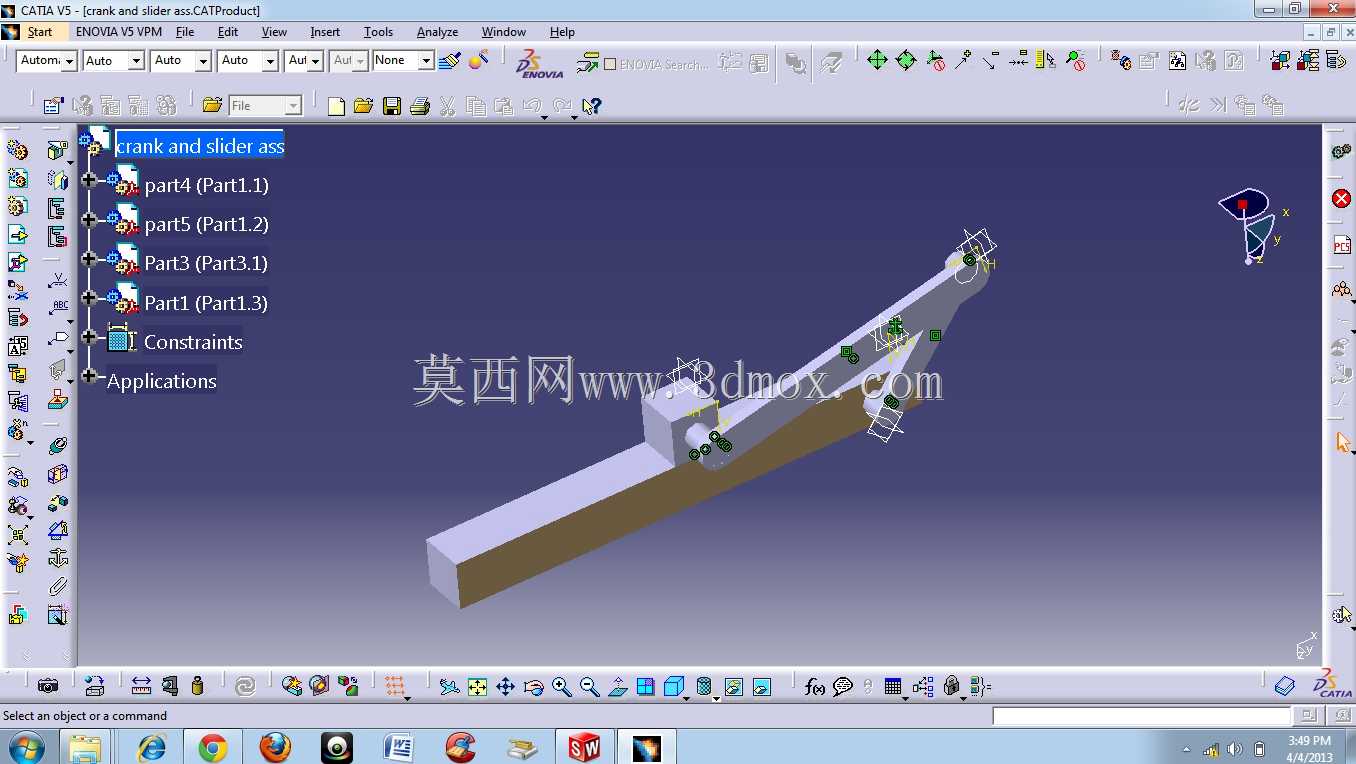The image size is (1356, 764).
Task: Click the green Fit All In icon
Action: [x=477, y=686]
